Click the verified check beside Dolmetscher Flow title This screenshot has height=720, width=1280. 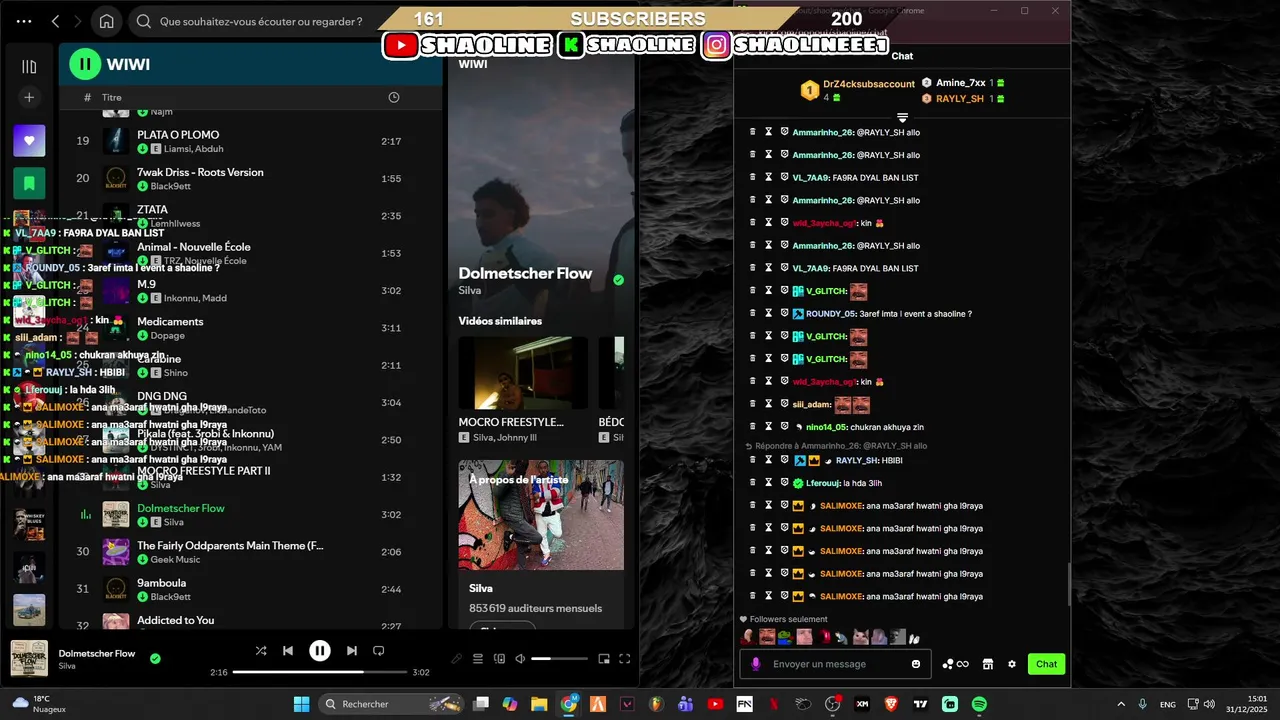tap(618, 280)
